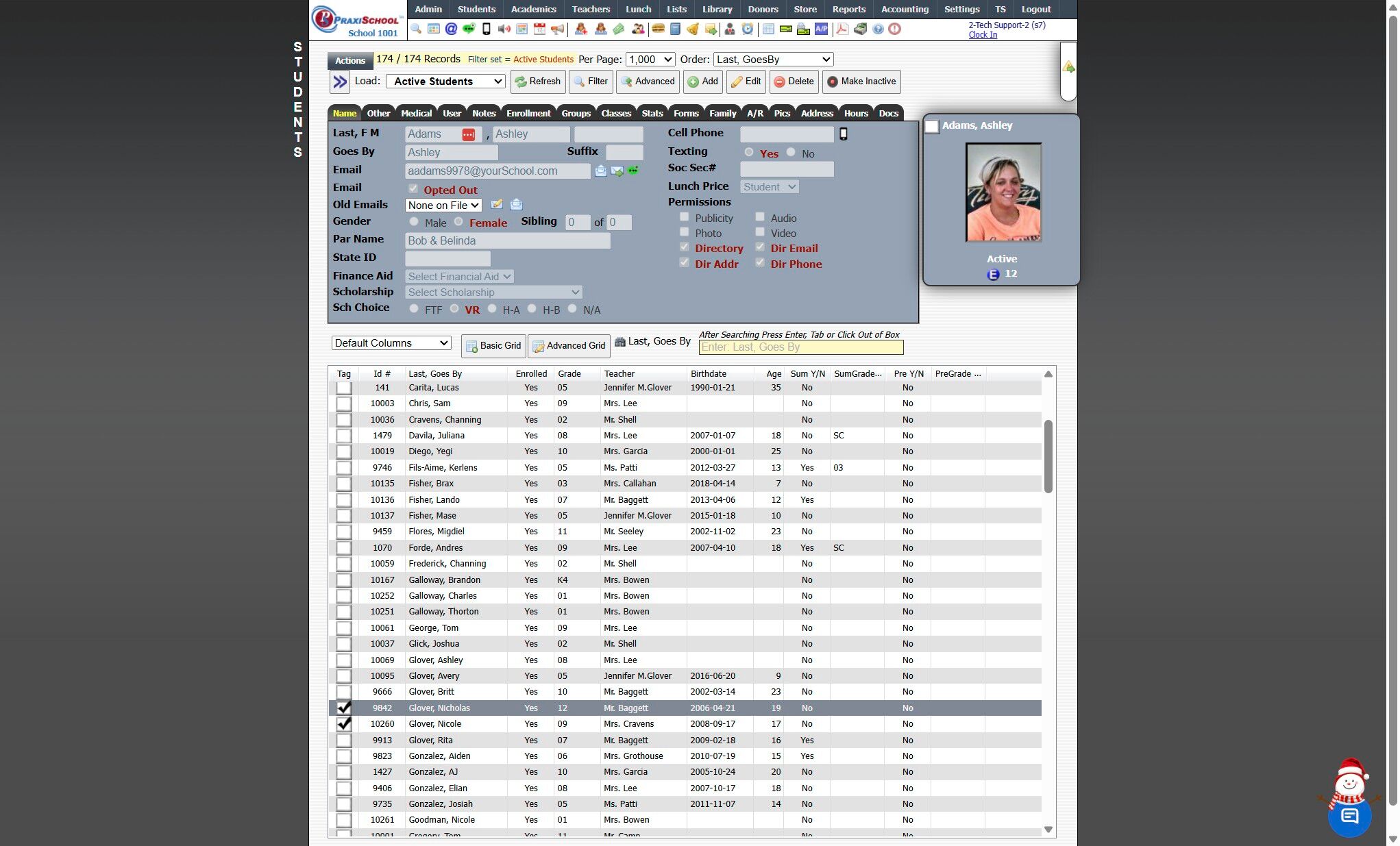This screenshot has width=1400, height=846.
Task: Open the Default Columns dropdown
Action: click(x=391, y=343)
